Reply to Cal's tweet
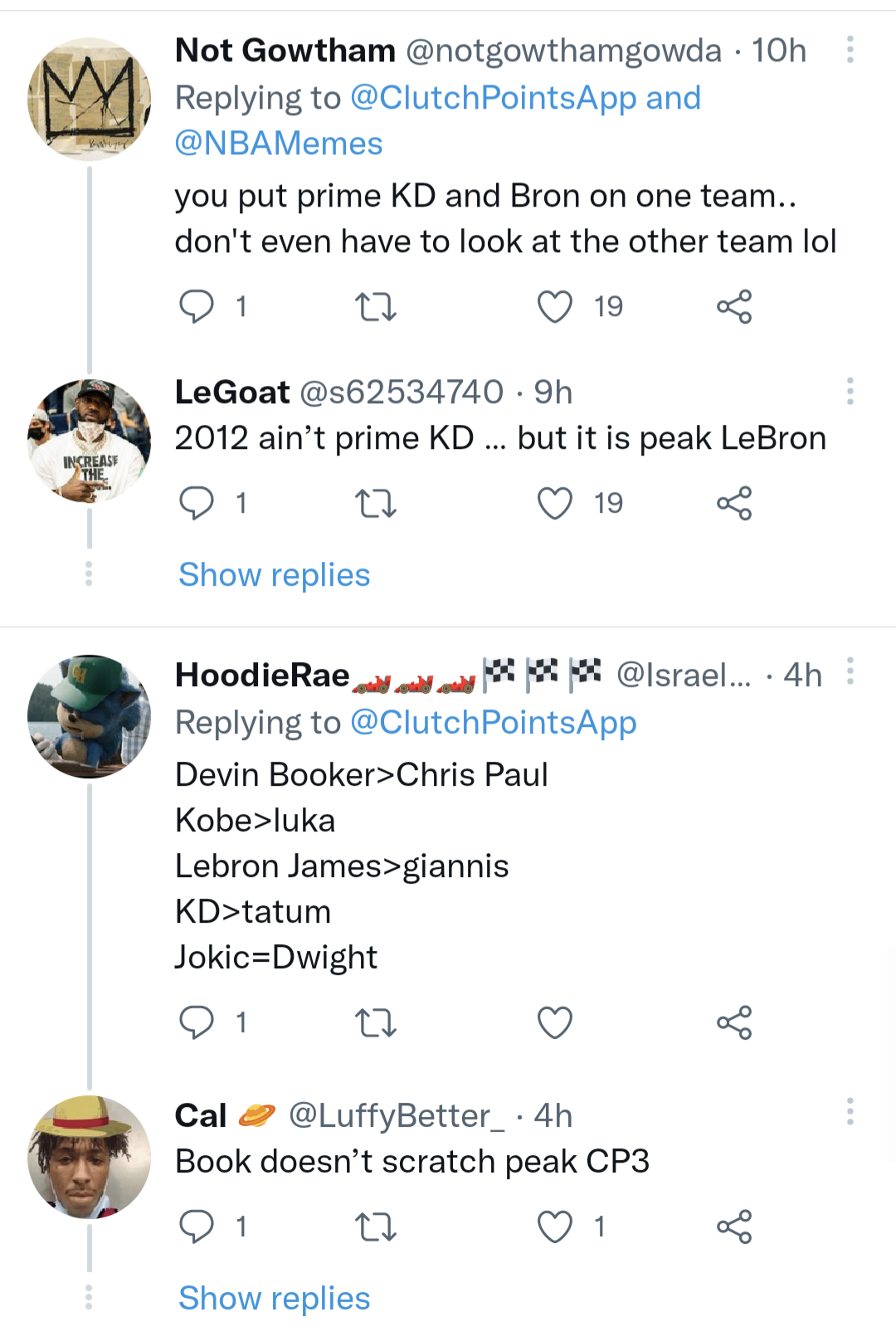This screenshot has width=896, height=1341. [x=198, y=1226]
